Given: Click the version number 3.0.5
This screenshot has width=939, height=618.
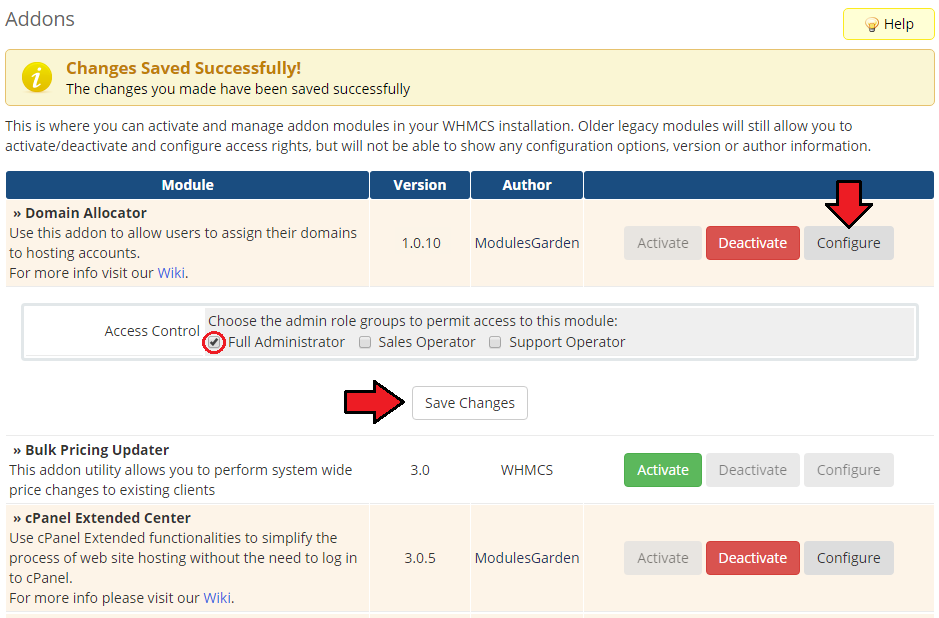Looking at the screenshot, I should (x=420, y=558).
